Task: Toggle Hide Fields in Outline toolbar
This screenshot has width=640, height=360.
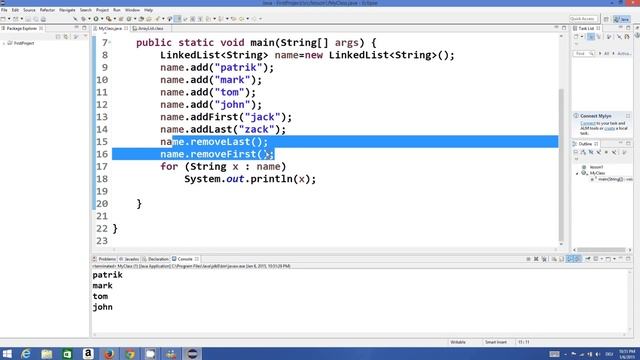Action: [591, 152]
